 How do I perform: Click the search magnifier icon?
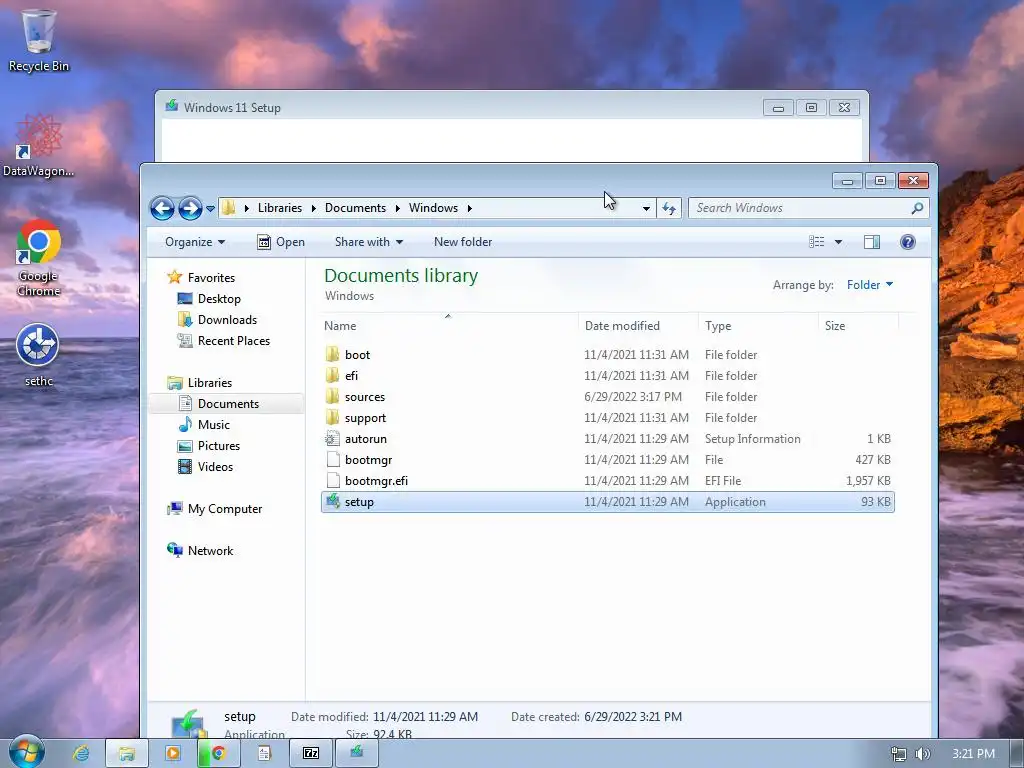[918, 208]
